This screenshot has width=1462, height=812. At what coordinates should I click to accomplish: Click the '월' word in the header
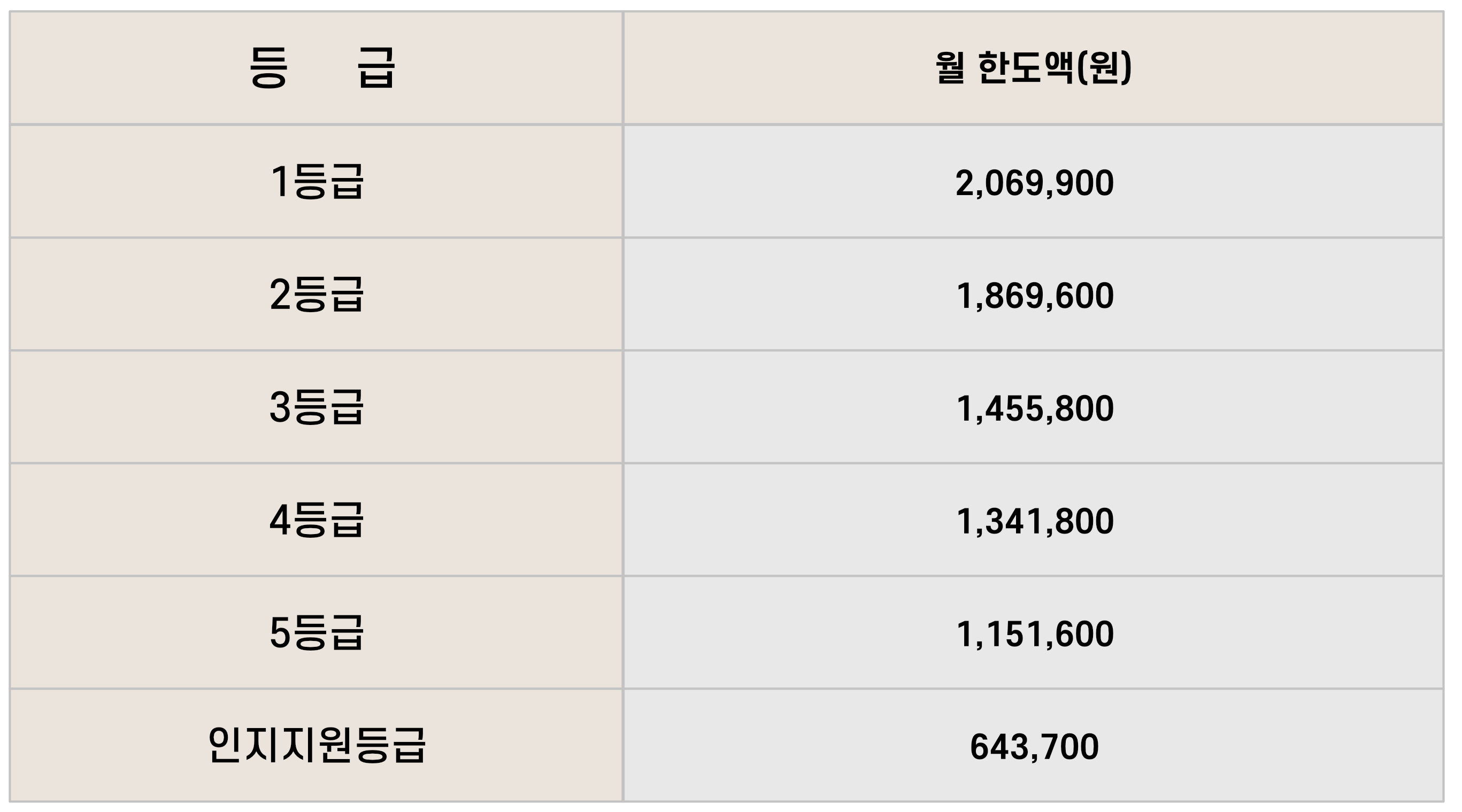coord(950,68)
